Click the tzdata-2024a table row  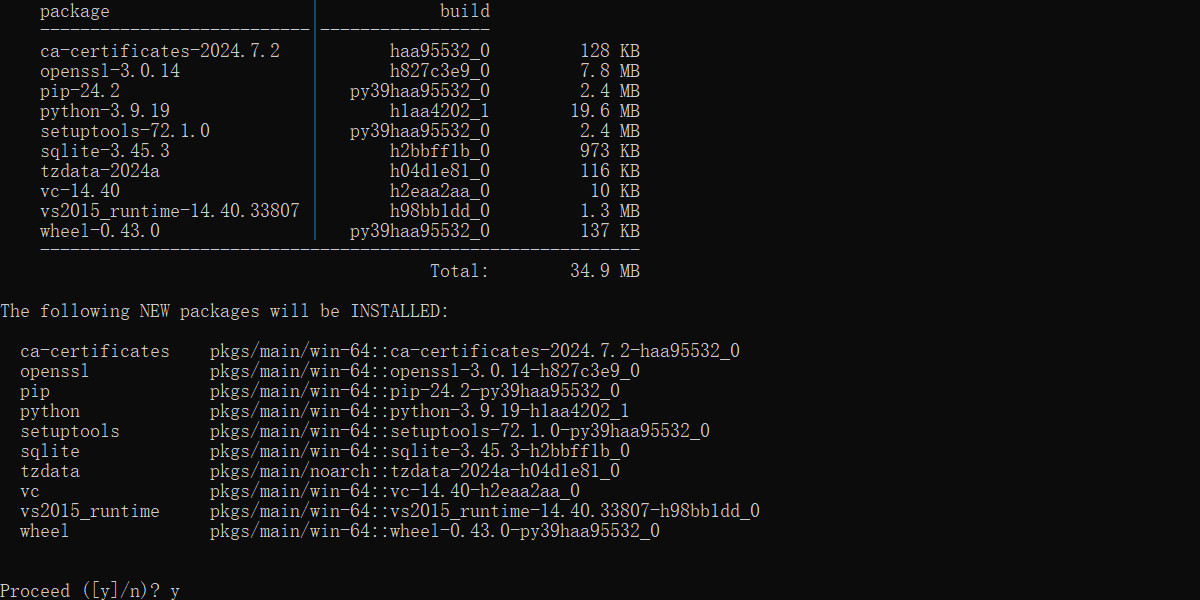(x=340, y=171)
